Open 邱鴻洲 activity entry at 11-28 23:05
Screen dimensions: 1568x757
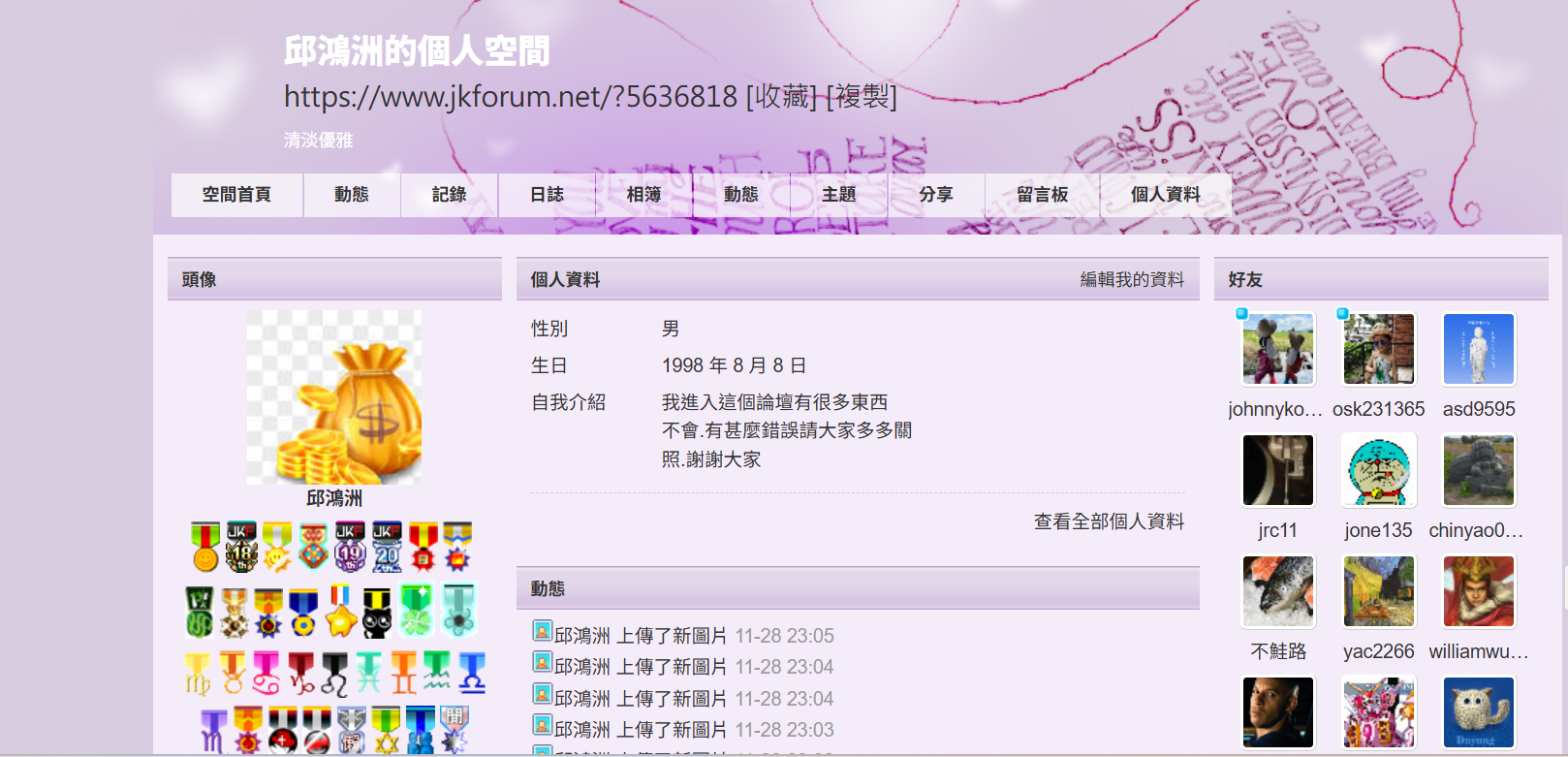pos(683,636)
